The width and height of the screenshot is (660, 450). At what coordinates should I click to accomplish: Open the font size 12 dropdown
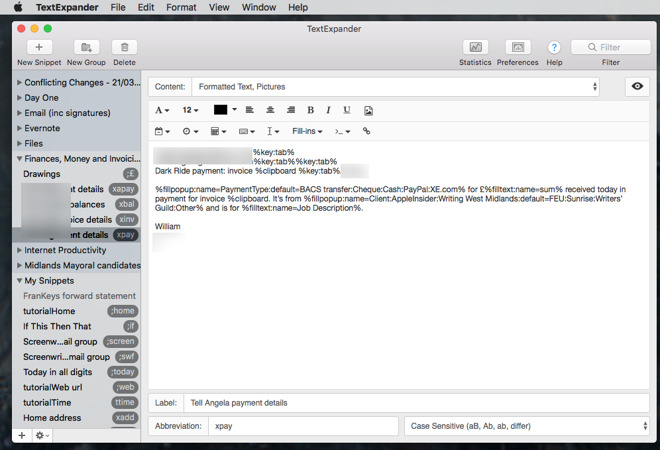pyautogui.click(x=190, y=110)
